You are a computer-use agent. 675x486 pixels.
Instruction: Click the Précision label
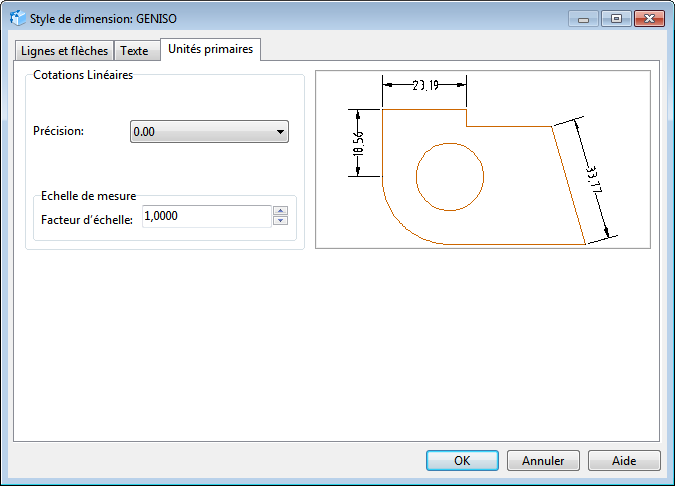pyautogui.click(x=59, y=131)
